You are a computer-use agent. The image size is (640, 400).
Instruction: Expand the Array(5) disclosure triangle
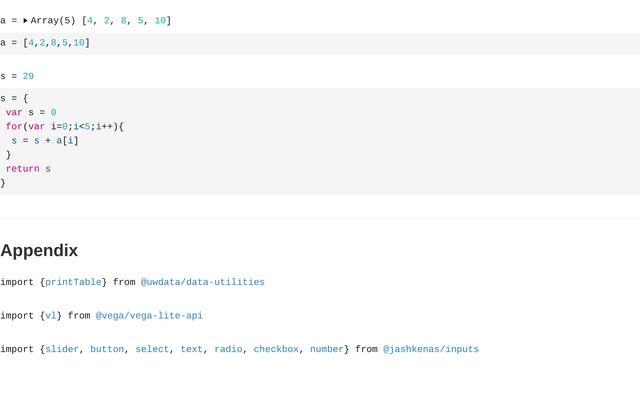pos(26,21)
